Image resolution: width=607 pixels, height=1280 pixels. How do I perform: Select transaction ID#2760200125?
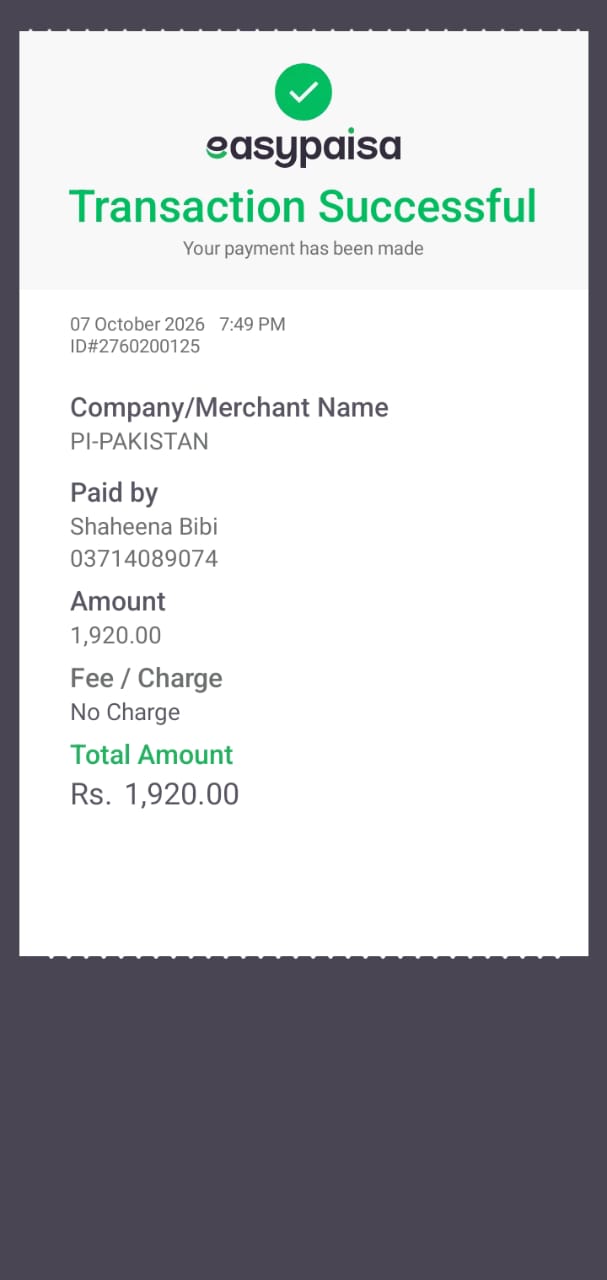(x=135, y=347)
